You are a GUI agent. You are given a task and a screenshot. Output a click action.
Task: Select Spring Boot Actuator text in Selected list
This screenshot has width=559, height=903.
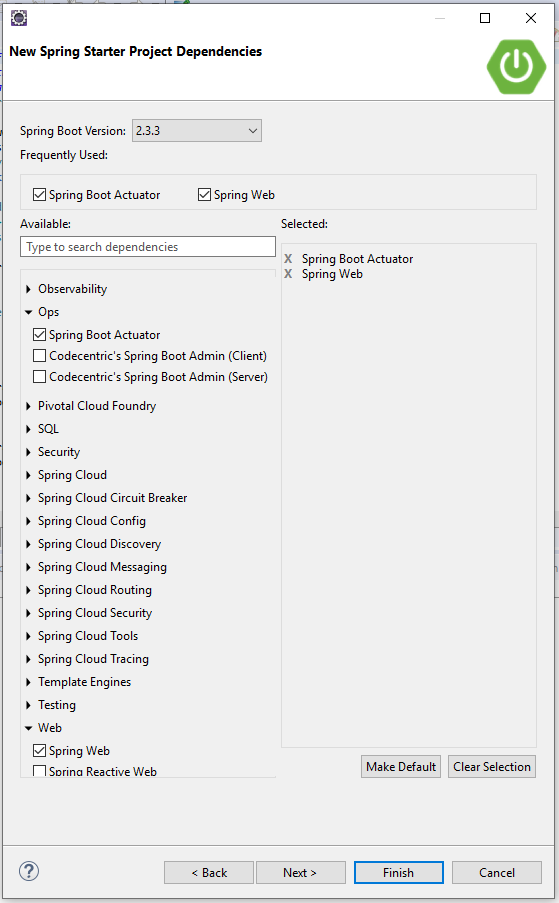358,259
